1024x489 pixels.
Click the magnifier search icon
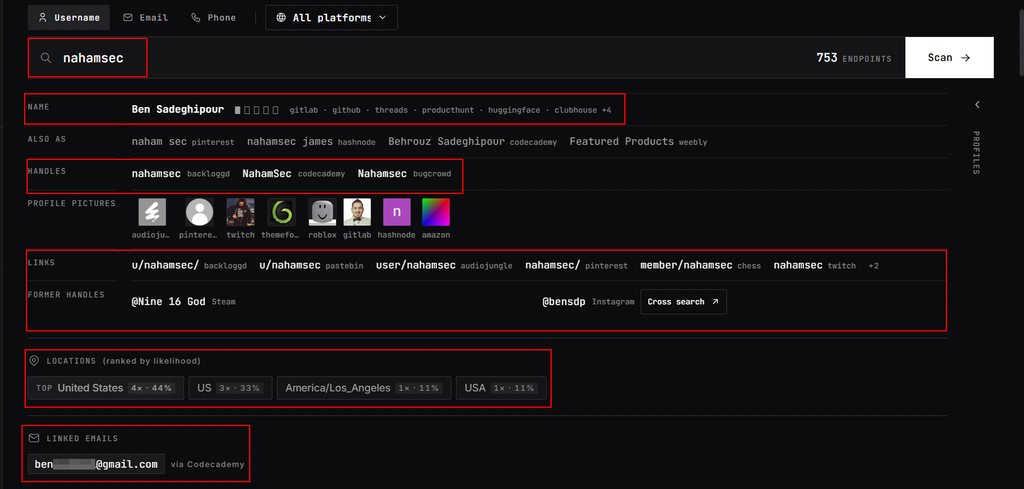[46, 58]
